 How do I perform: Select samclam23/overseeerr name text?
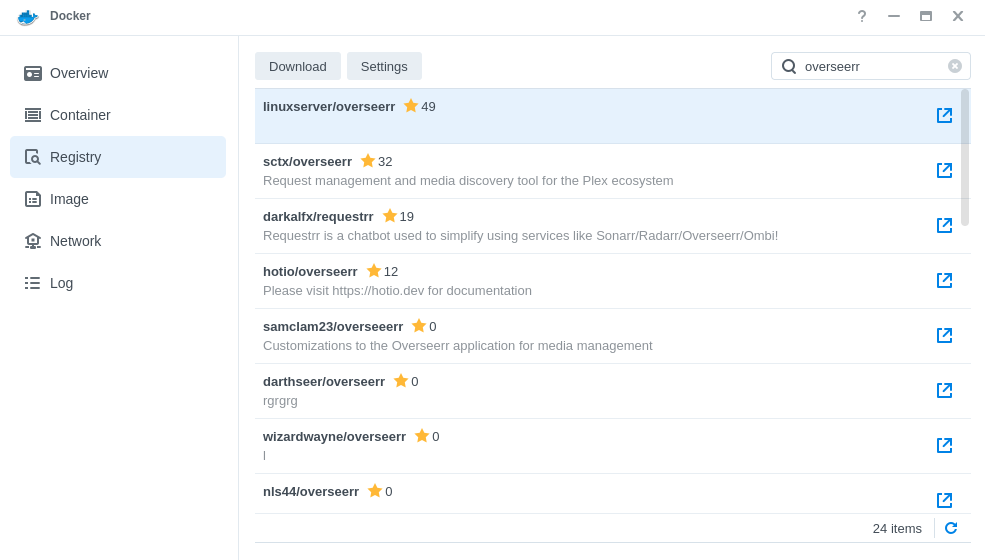pyautogui.click(x=333, y=327)
